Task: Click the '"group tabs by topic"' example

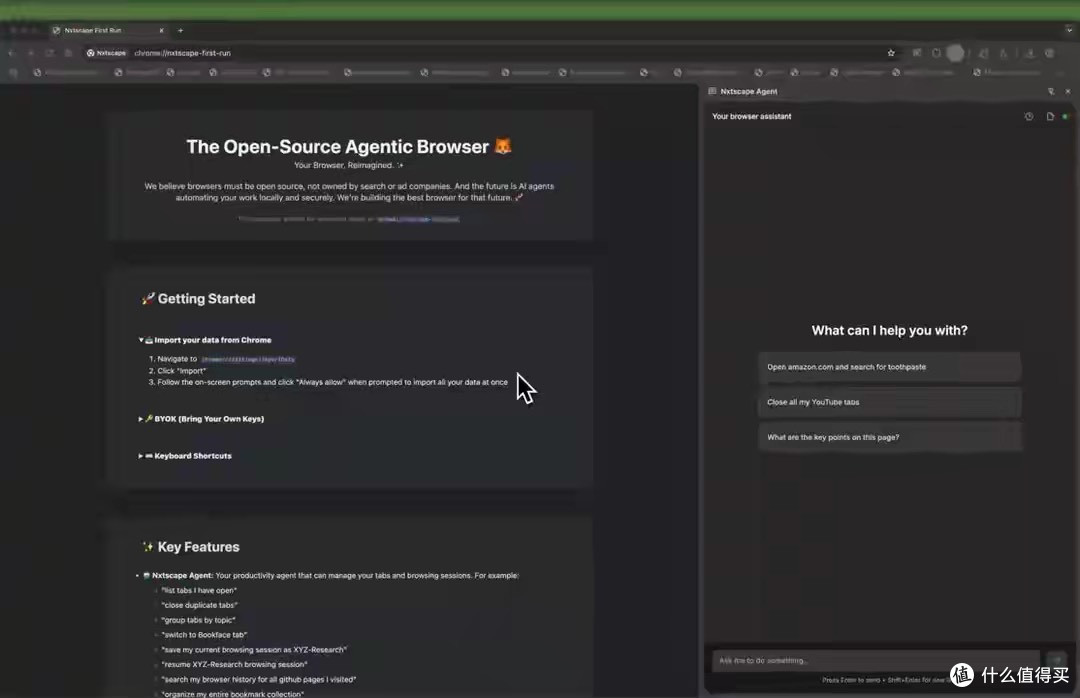Action: pos(198,620)
